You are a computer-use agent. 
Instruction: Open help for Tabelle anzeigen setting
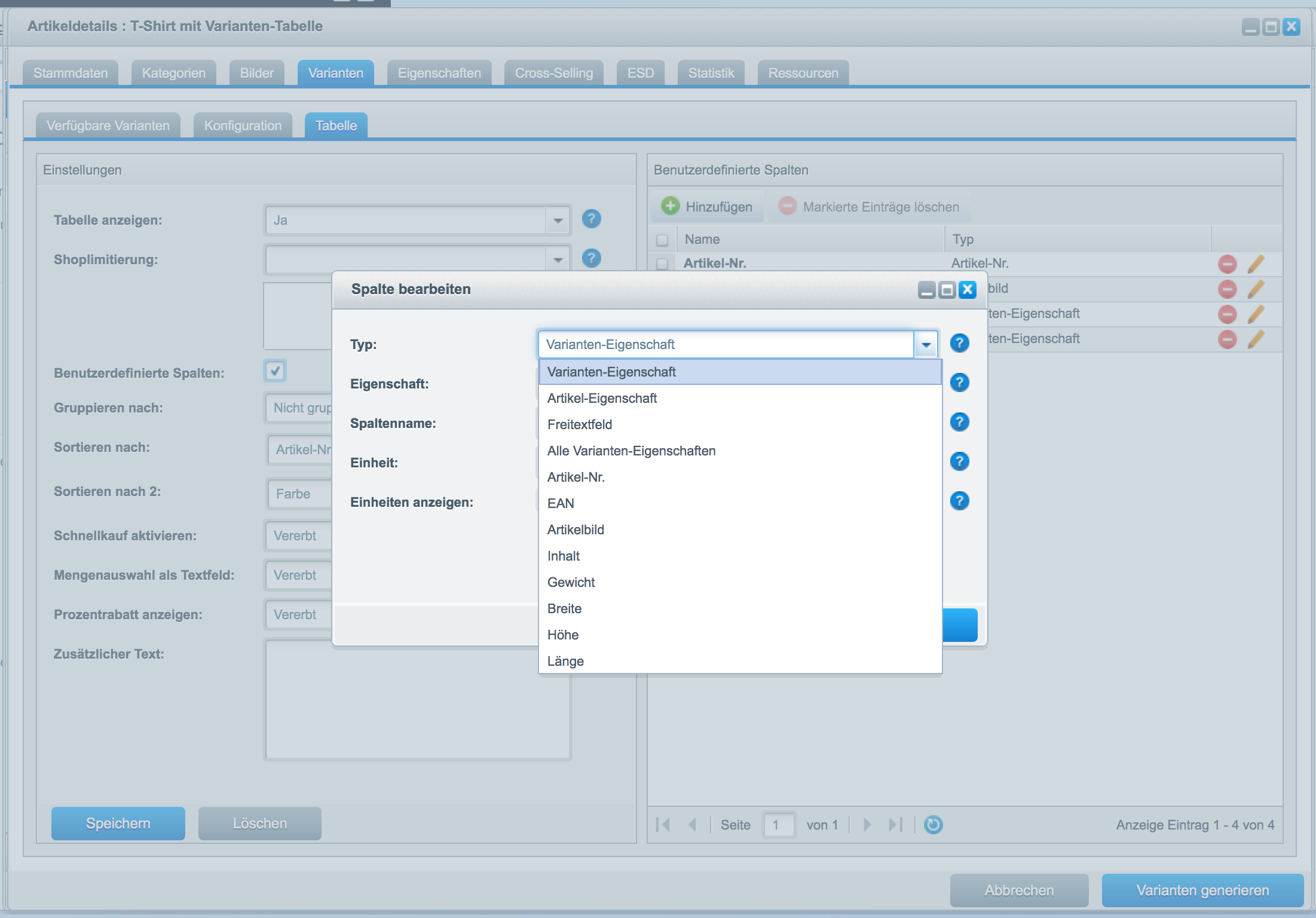click(591, 219)
